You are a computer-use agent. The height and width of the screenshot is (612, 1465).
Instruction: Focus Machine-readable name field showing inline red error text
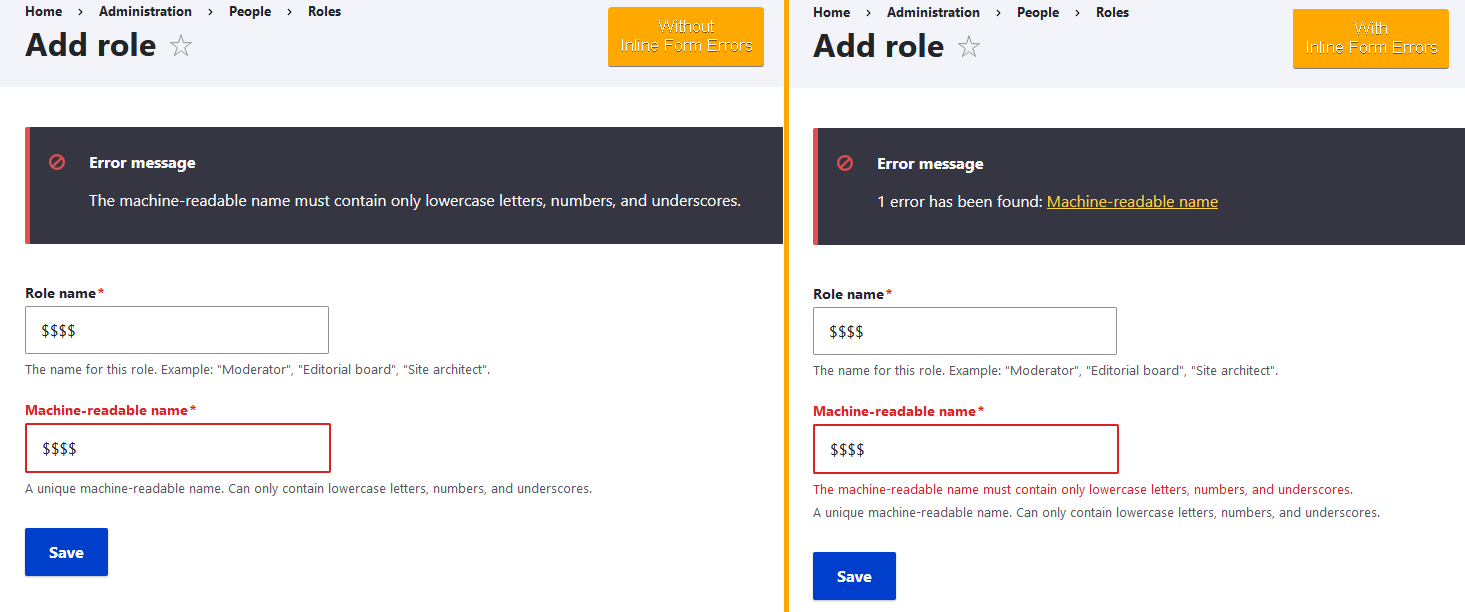(965, 449)
